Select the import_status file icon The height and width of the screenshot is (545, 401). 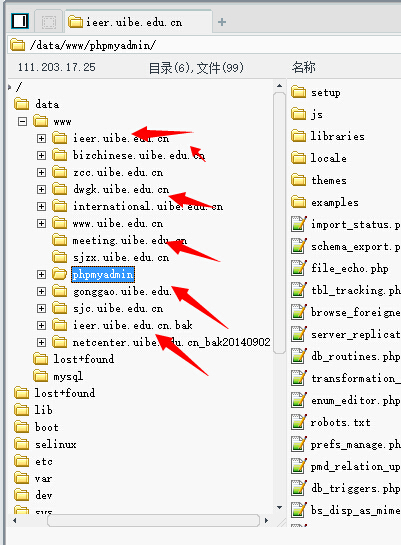pyautogui.click(x=299, y=224)
